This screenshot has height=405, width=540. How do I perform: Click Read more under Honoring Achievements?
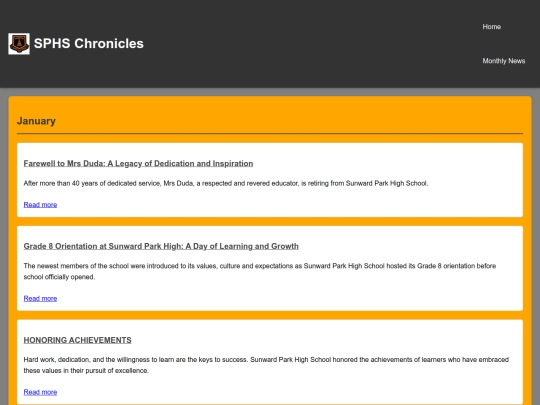[40, 392]
